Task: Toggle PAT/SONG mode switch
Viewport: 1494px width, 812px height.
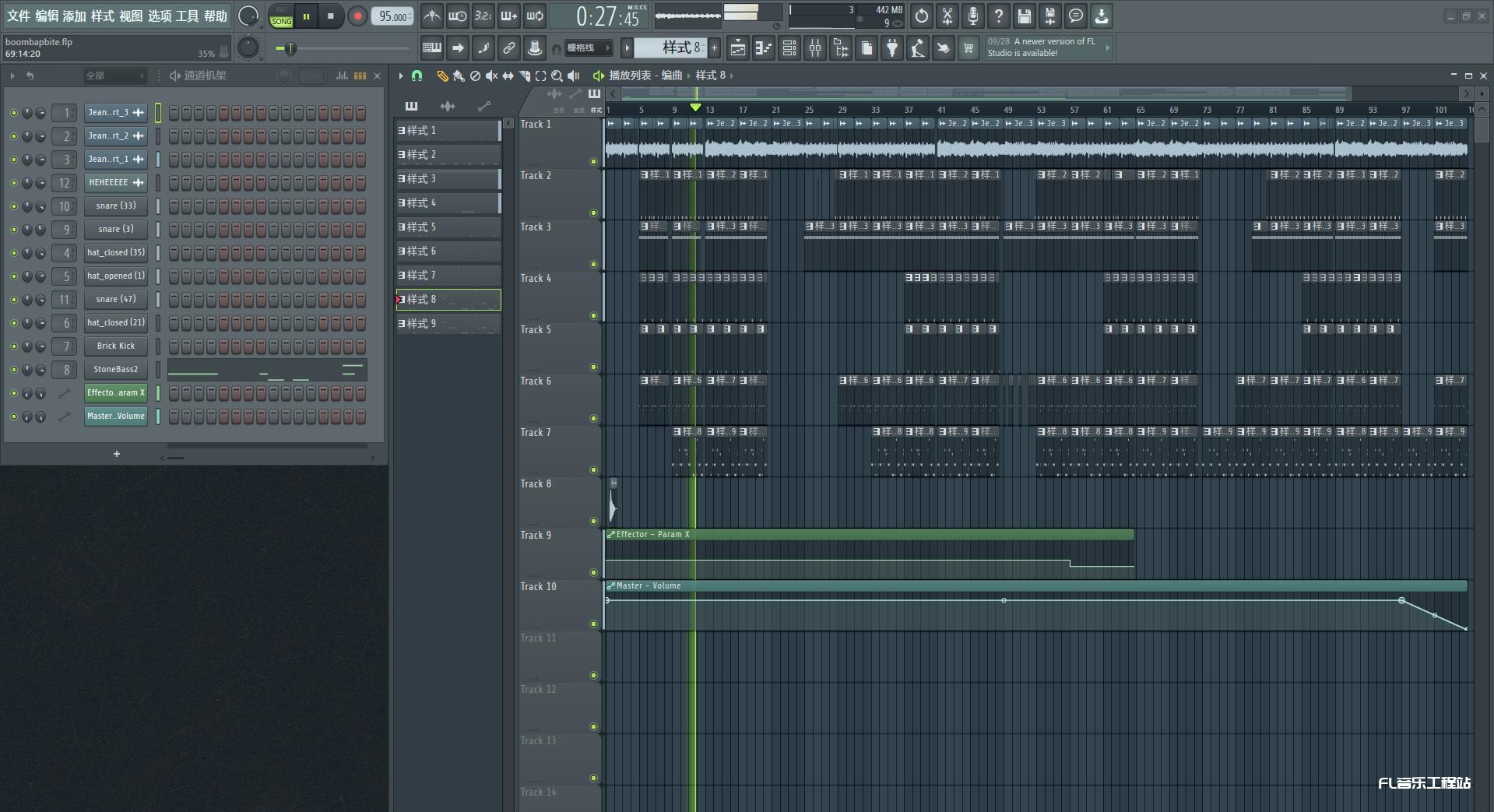Action: 281,16
